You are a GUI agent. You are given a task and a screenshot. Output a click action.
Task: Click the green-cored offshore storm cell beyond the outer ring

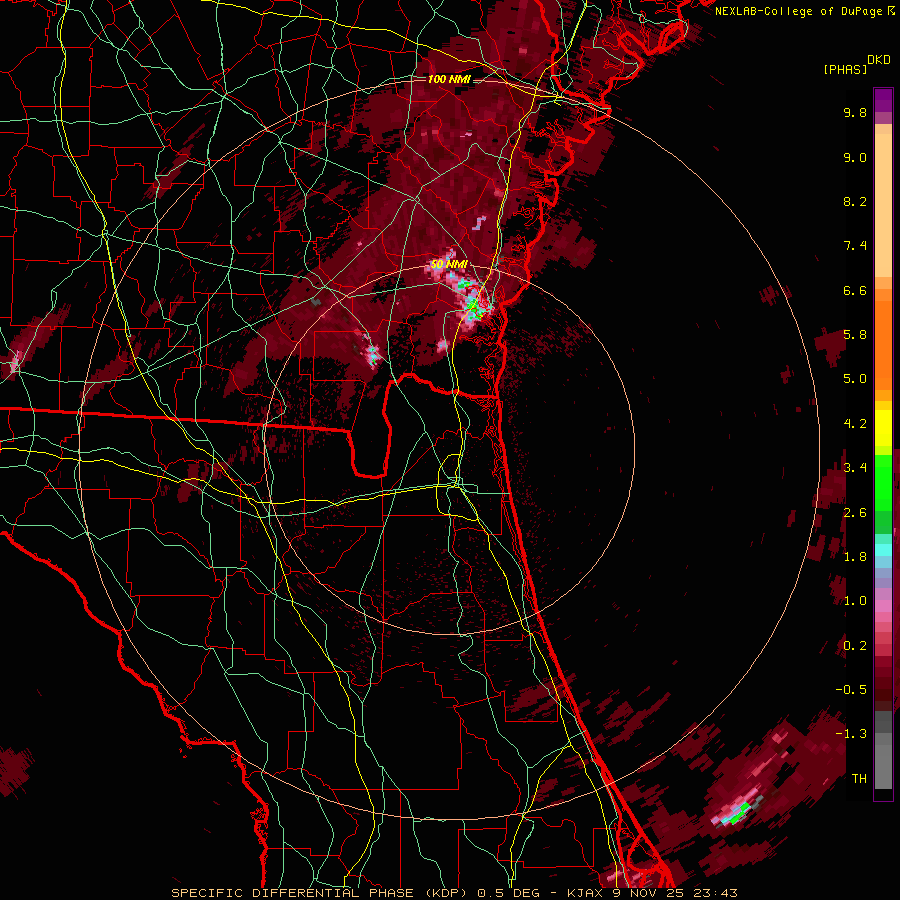pos(738,814)
